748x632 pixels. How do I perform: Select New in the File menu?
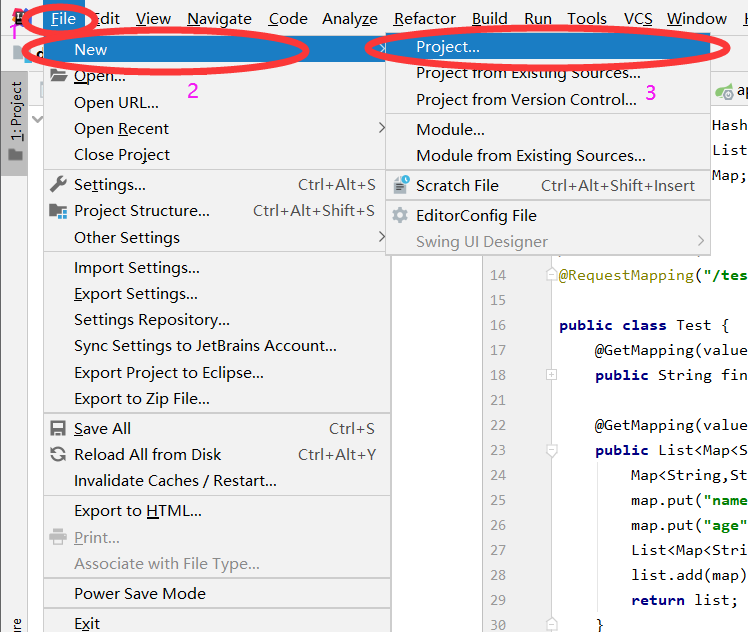[215, 50]
